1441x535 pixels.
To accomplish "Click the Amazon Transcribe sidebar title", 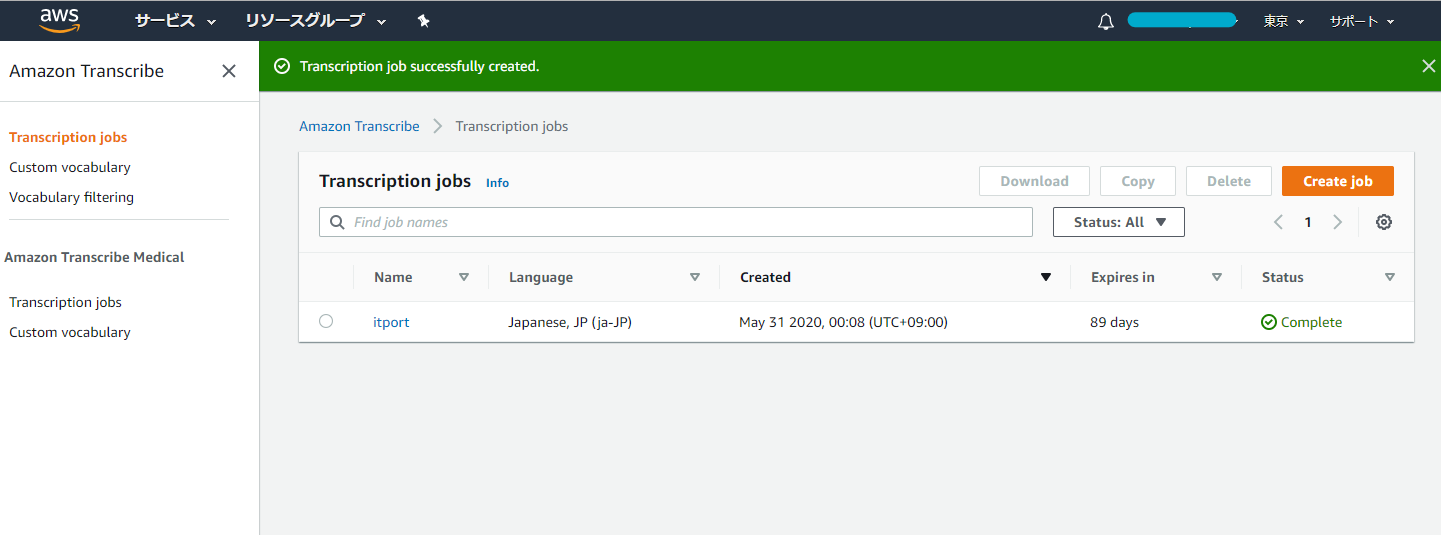I will (x=86, y=71).
